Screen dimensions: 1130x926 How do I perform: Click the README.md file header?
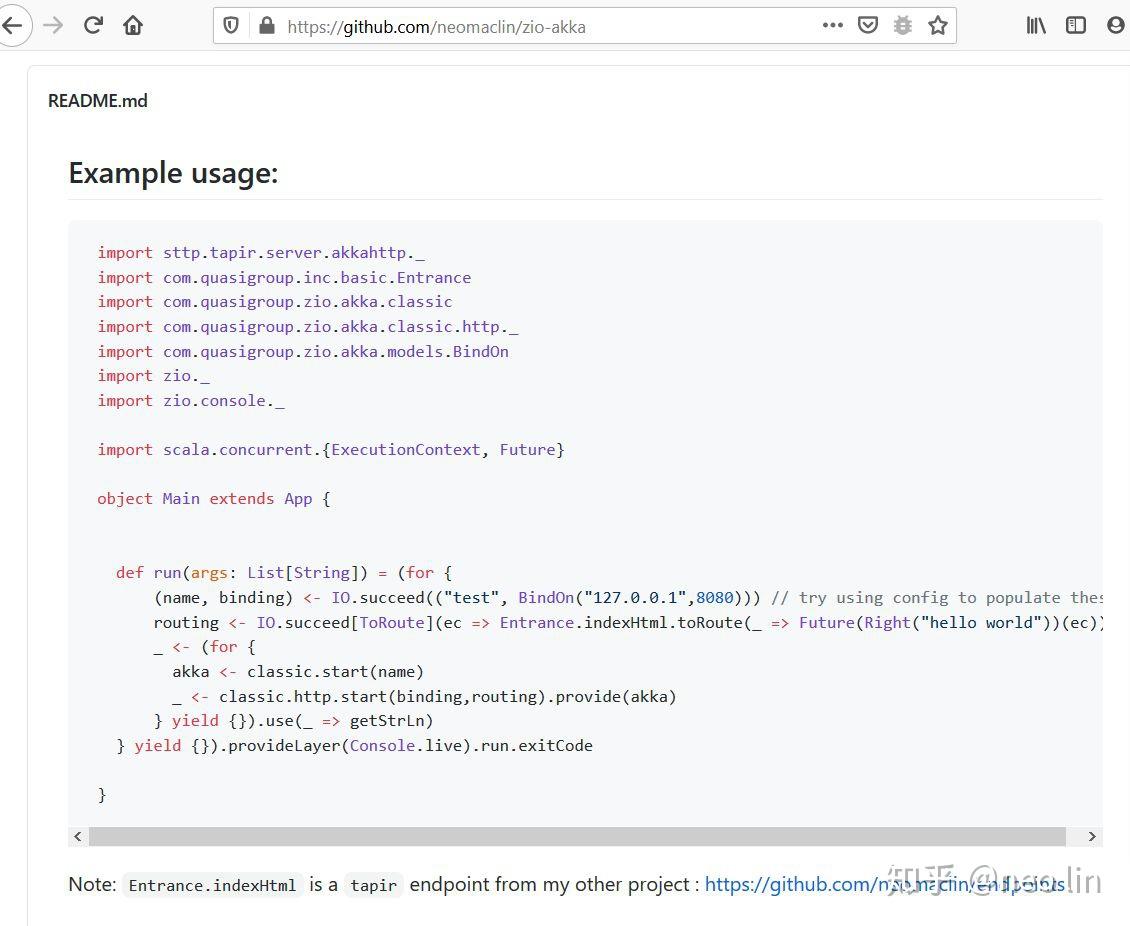98,101
